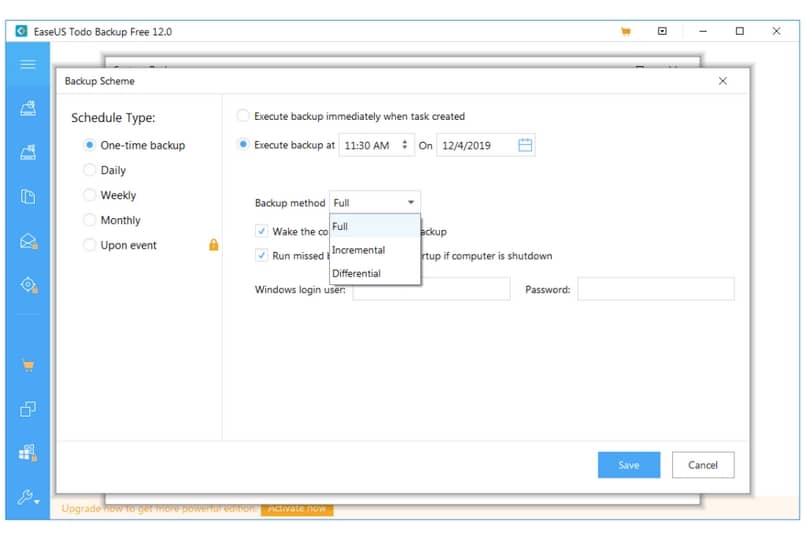Open the Tools wrench icon

coord(28,497)
